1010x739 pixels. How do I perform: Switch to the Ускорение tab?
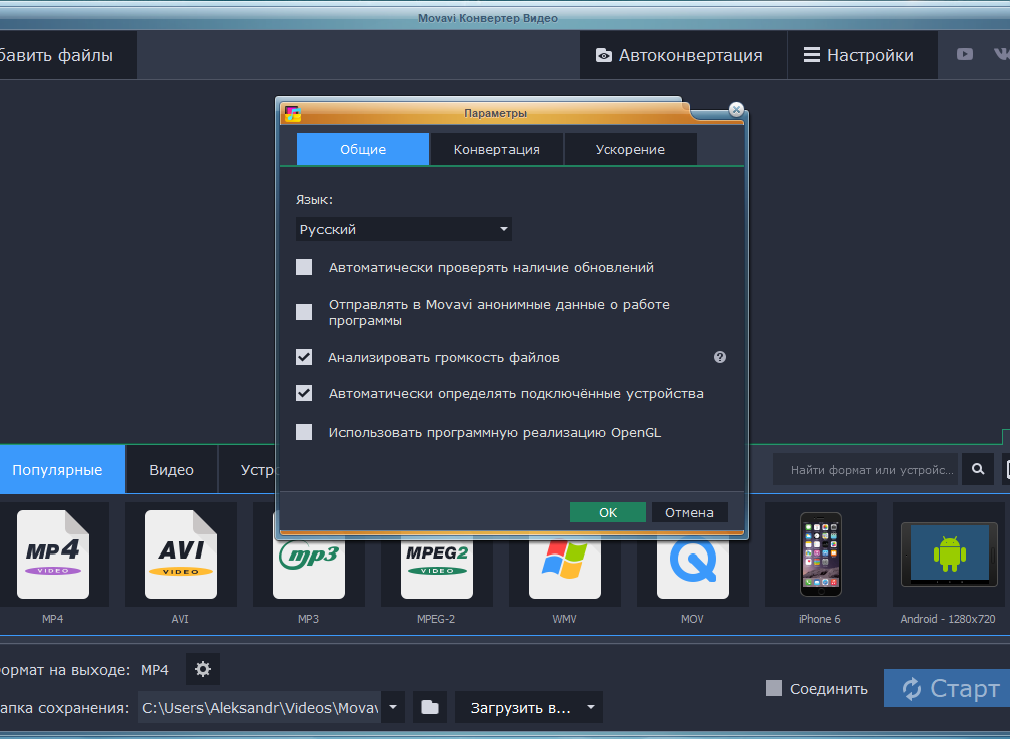click(x=631, y=149)
